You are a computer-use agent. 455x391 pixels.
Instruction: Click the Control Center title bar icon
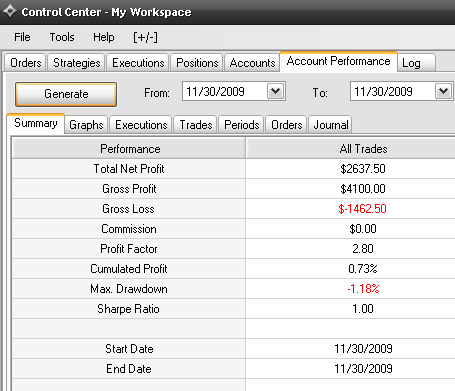point(10,11)
